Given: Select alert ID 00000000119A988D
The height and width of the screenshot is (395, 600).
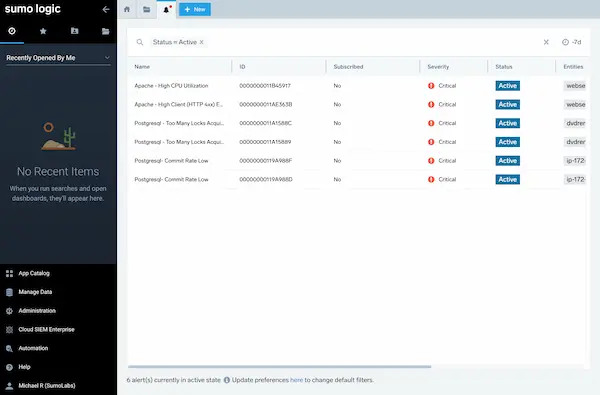Looking at the screenshot, I should [x=266, y=180].
